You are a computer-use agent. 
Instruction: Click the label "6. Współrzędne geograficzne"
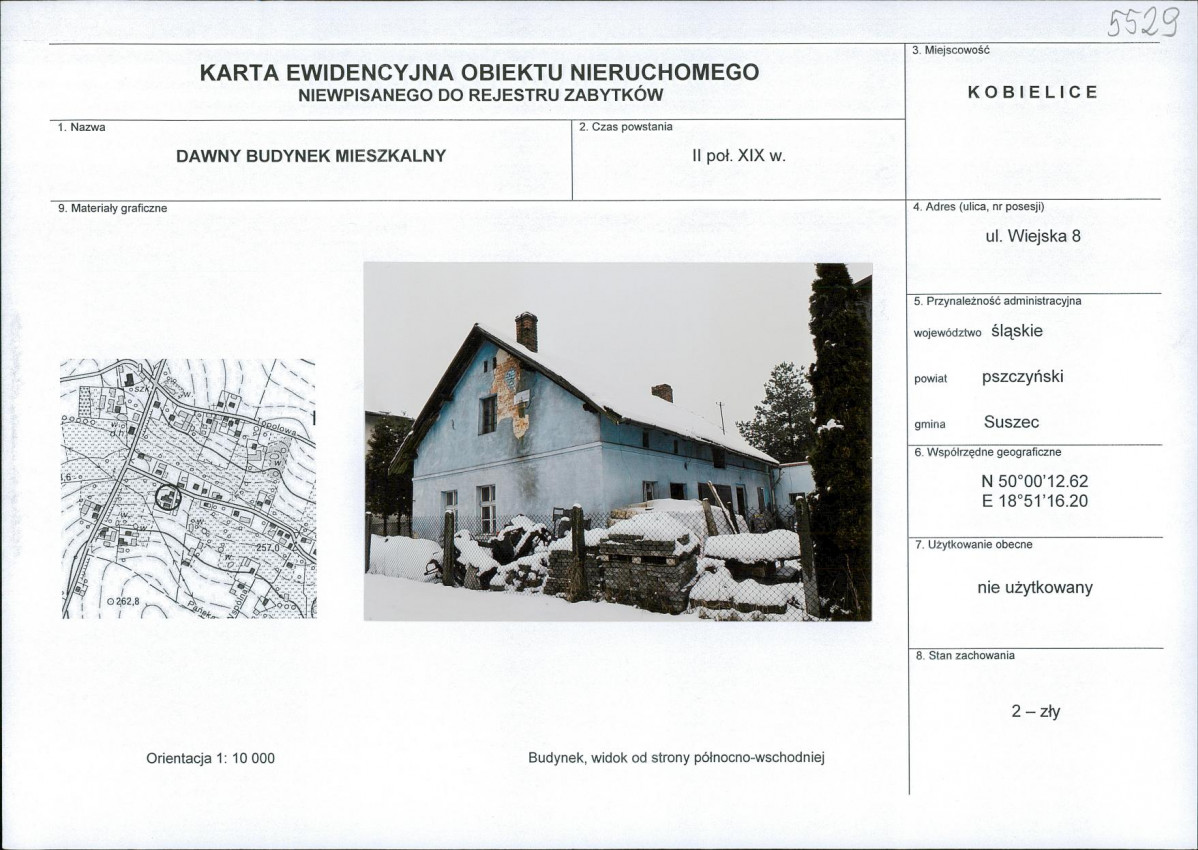click(988, 452)
